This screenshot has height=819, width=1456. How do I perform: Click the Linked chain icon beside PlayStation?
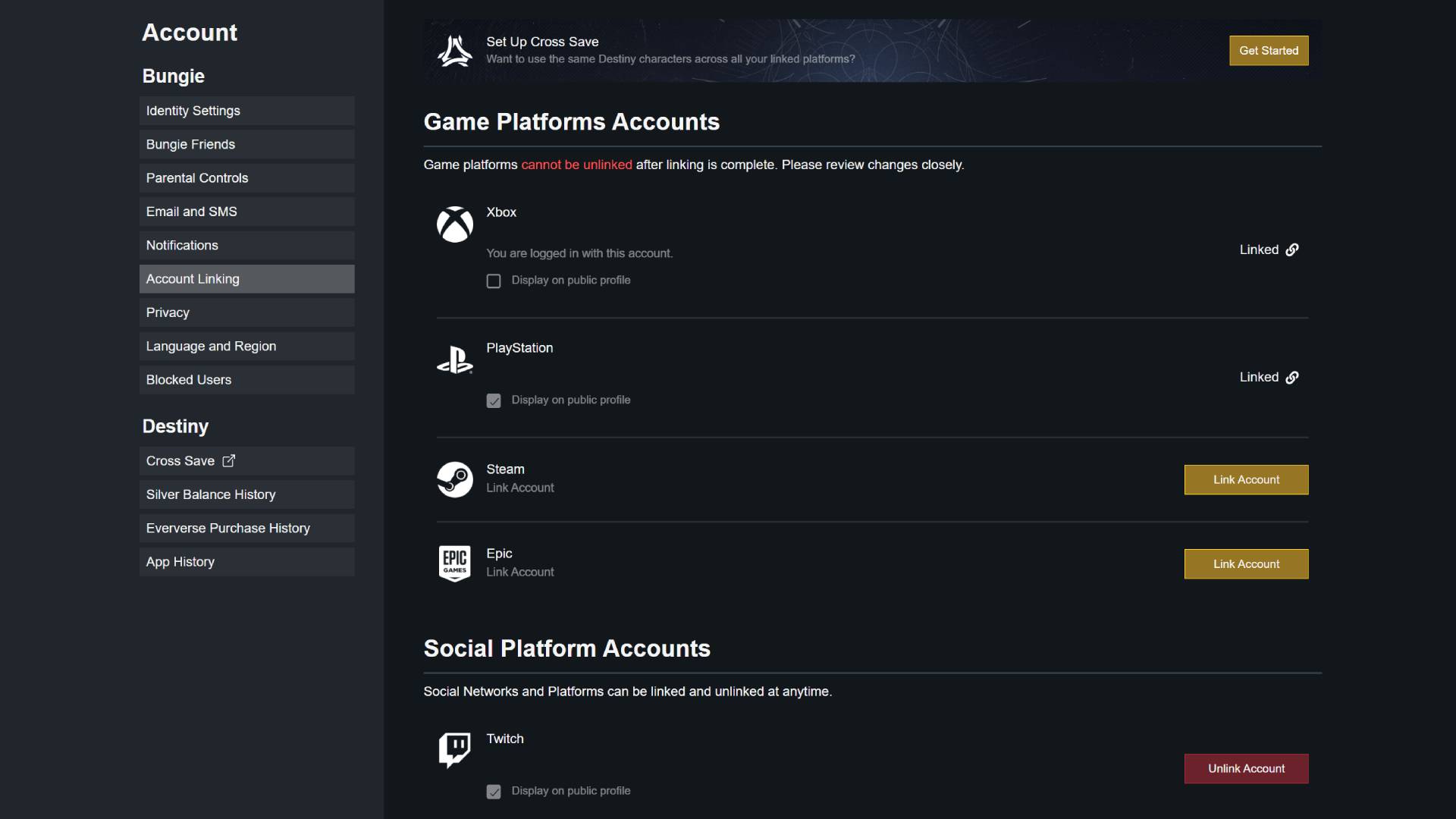(1291, 377)
